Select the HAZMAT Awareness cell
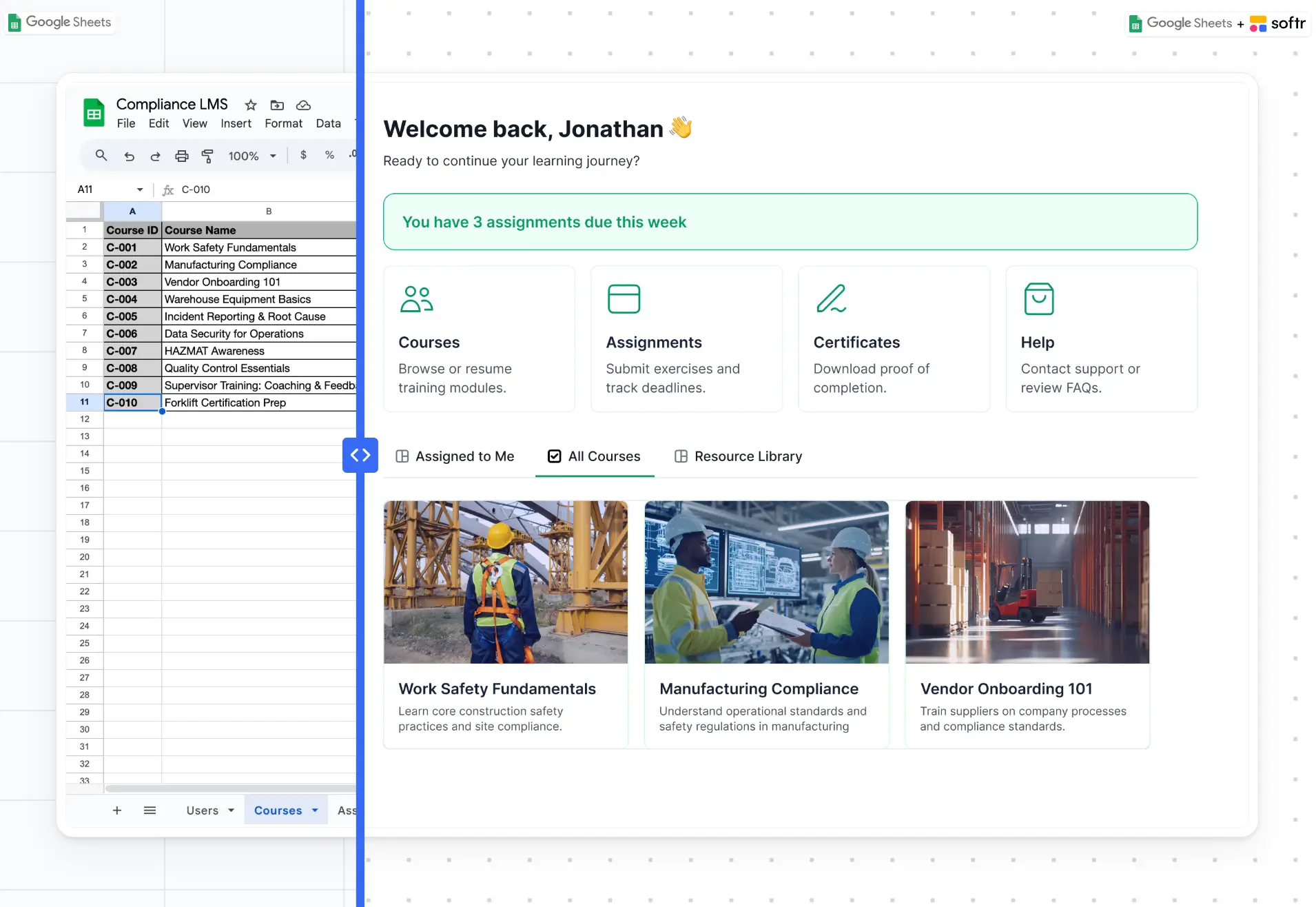The image size is (1316, 907). click(259, 351)
